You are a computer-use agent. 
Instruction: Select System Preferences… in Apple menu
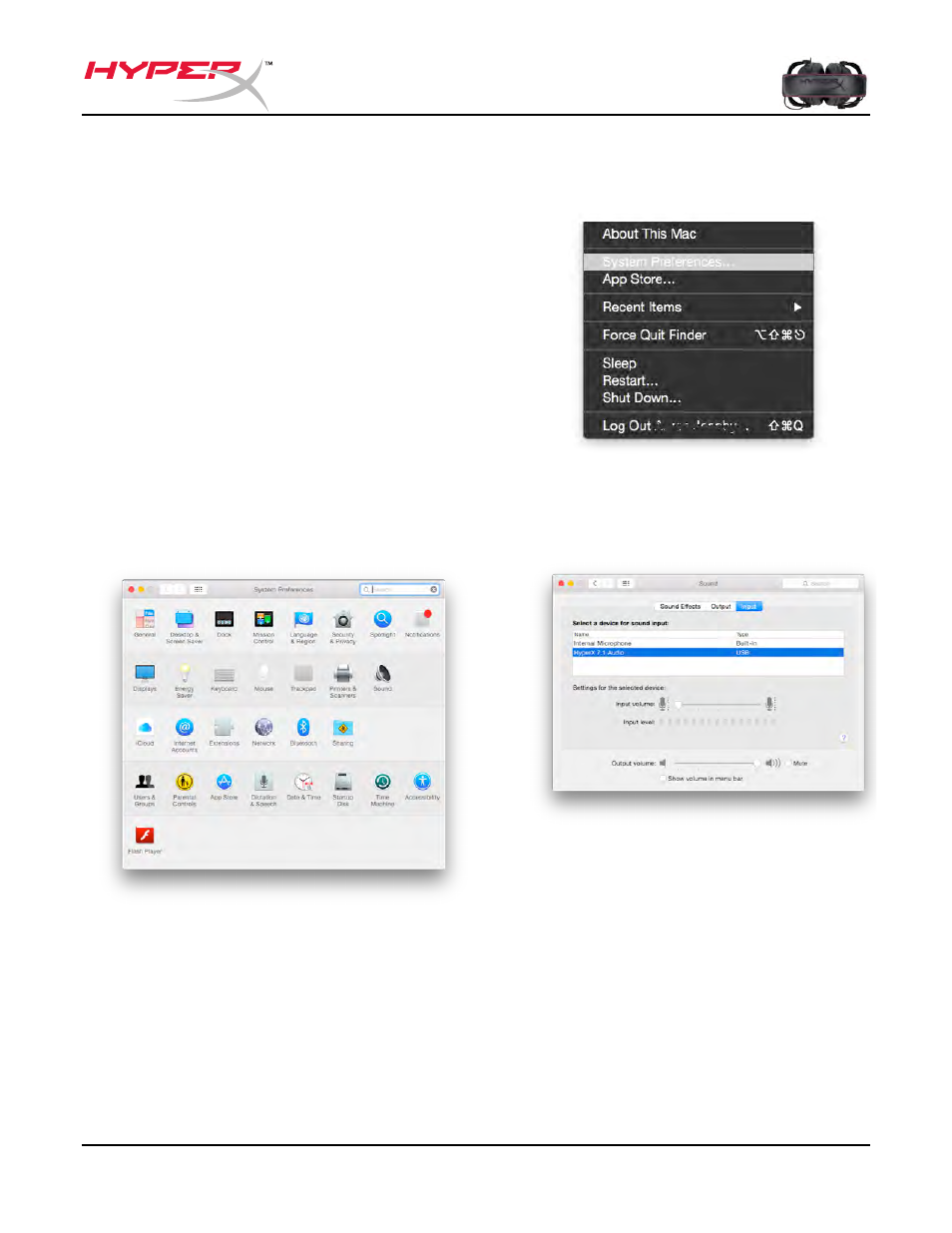tap(699, 262)
